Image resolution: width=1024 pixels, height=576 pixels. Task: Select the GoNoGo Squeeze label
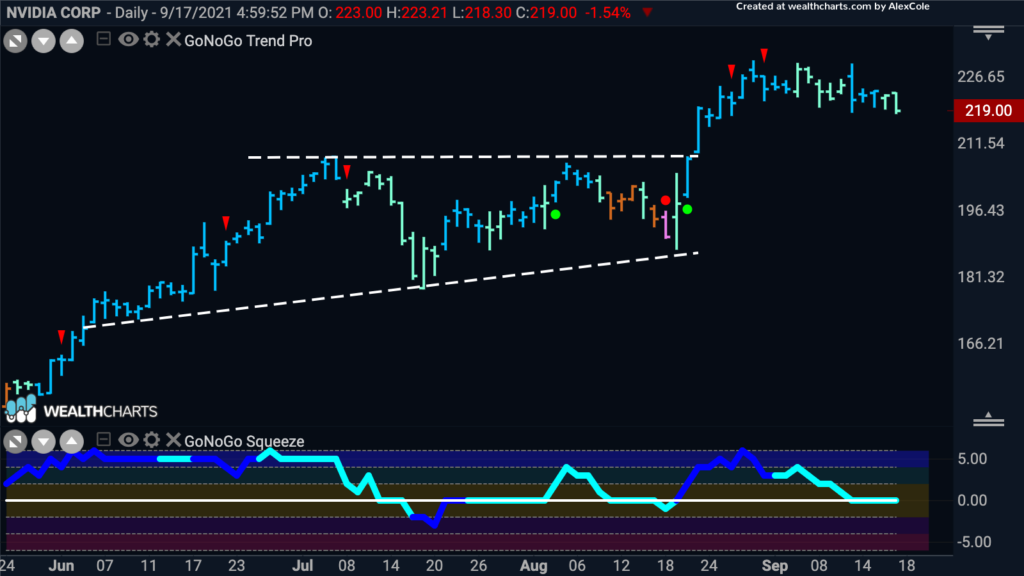pyautogui.click(x=244, y=441)
